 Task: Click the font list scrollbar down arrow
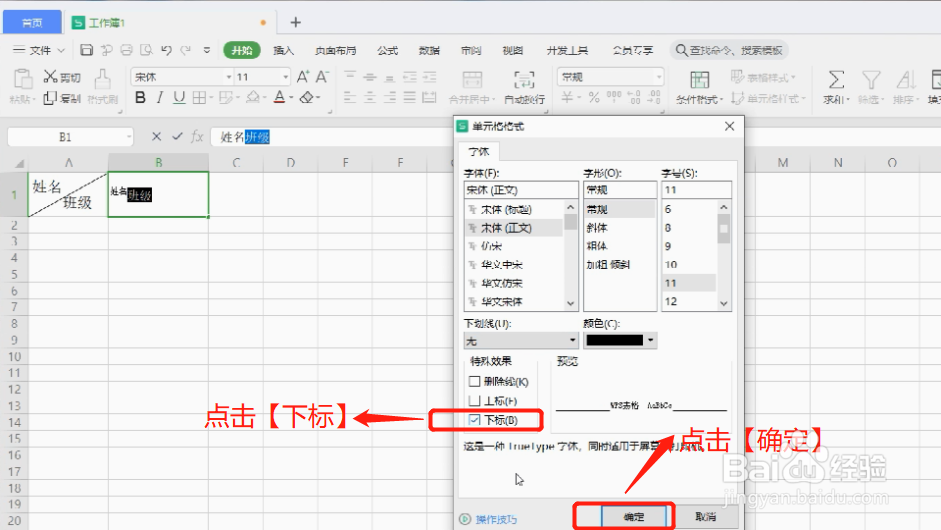coord(570,303)
